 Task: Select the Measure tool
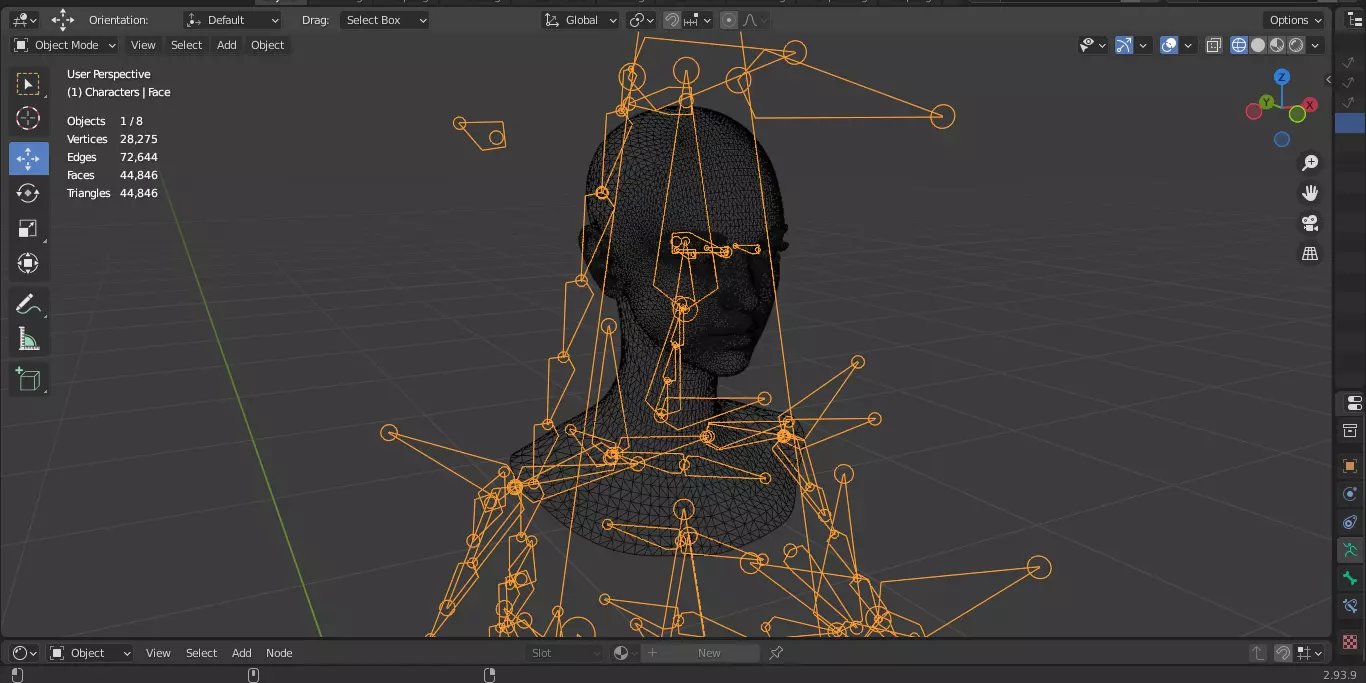click(x=28, y=340)
